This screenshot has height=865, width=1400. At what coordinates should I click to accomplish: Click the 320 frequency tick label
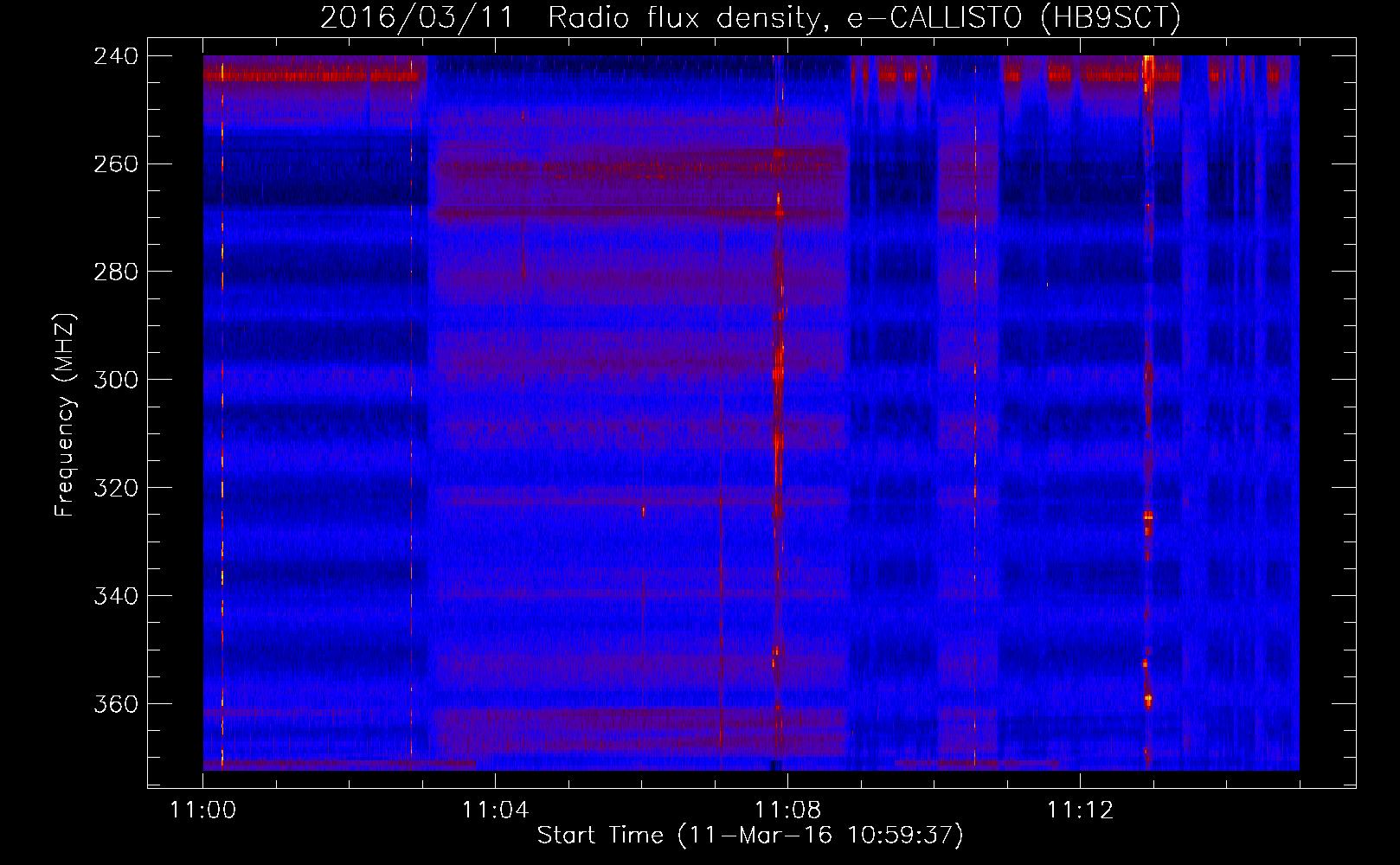(116, 489)
